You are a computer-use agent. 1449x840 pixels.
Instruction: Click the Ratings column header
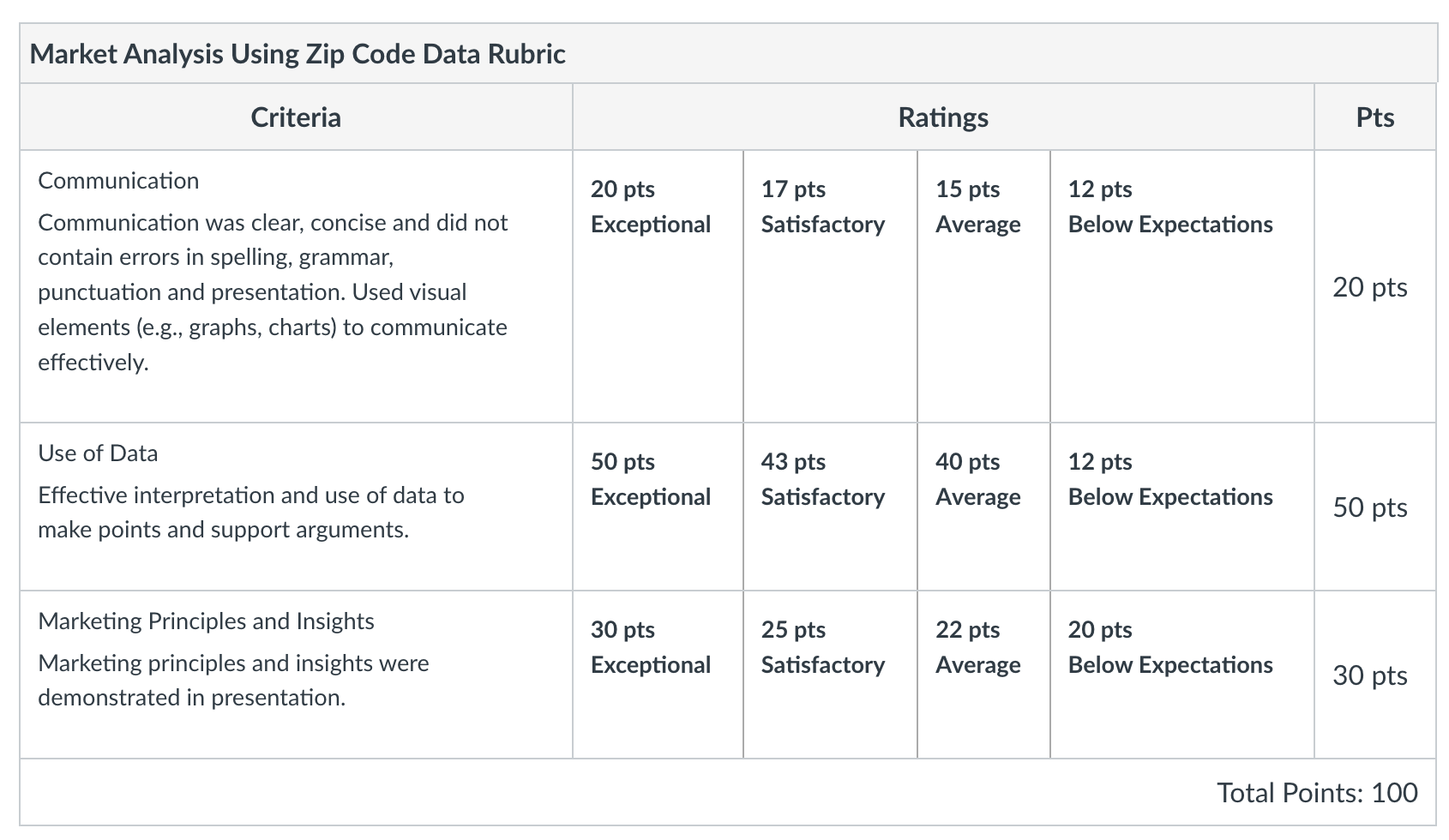click(943, 117)
